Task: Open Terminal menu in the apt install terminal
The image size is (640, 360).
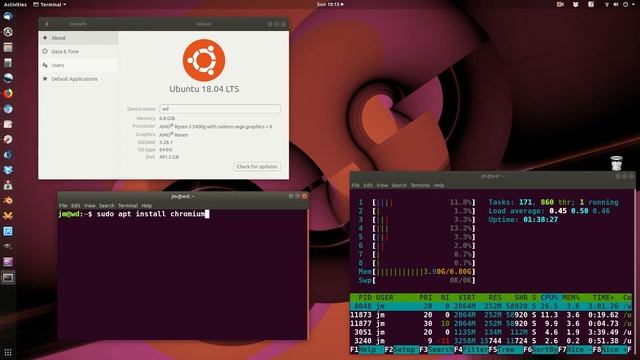Action: (128, 206)
